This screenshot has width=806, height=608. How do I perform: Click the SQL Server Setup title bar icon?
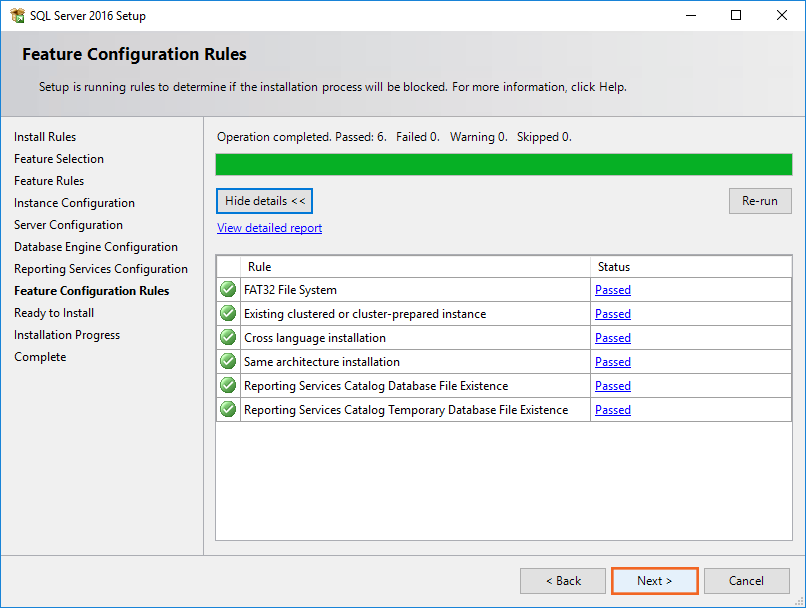17,16
